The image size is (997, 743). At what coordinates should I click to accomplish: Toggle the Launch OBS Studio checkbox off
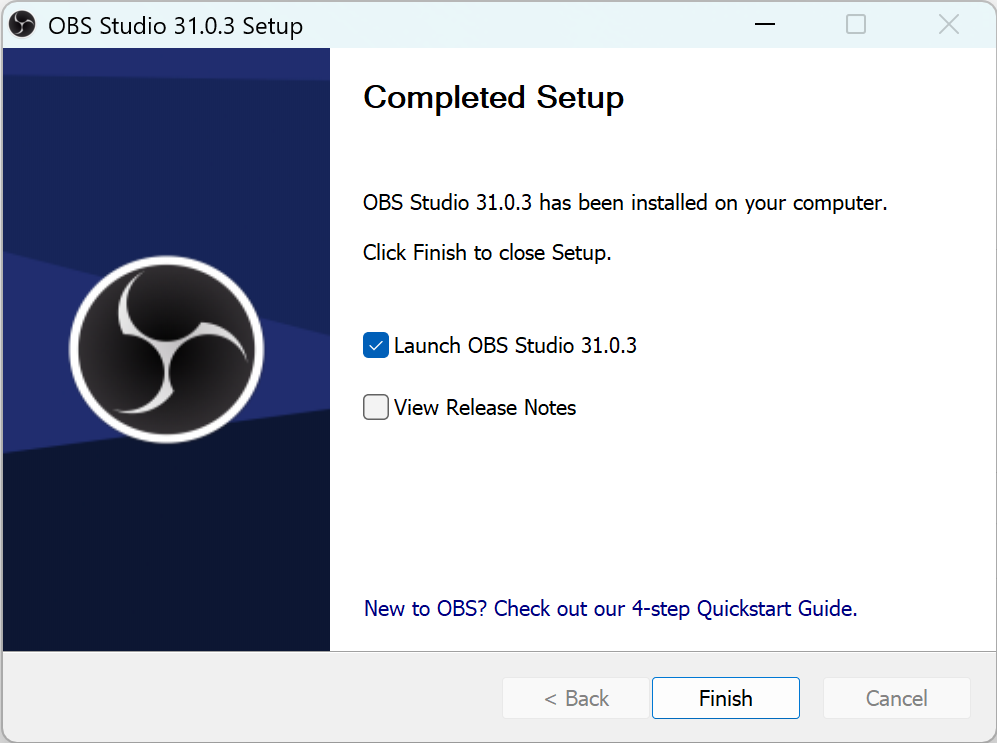click(375, 345)
